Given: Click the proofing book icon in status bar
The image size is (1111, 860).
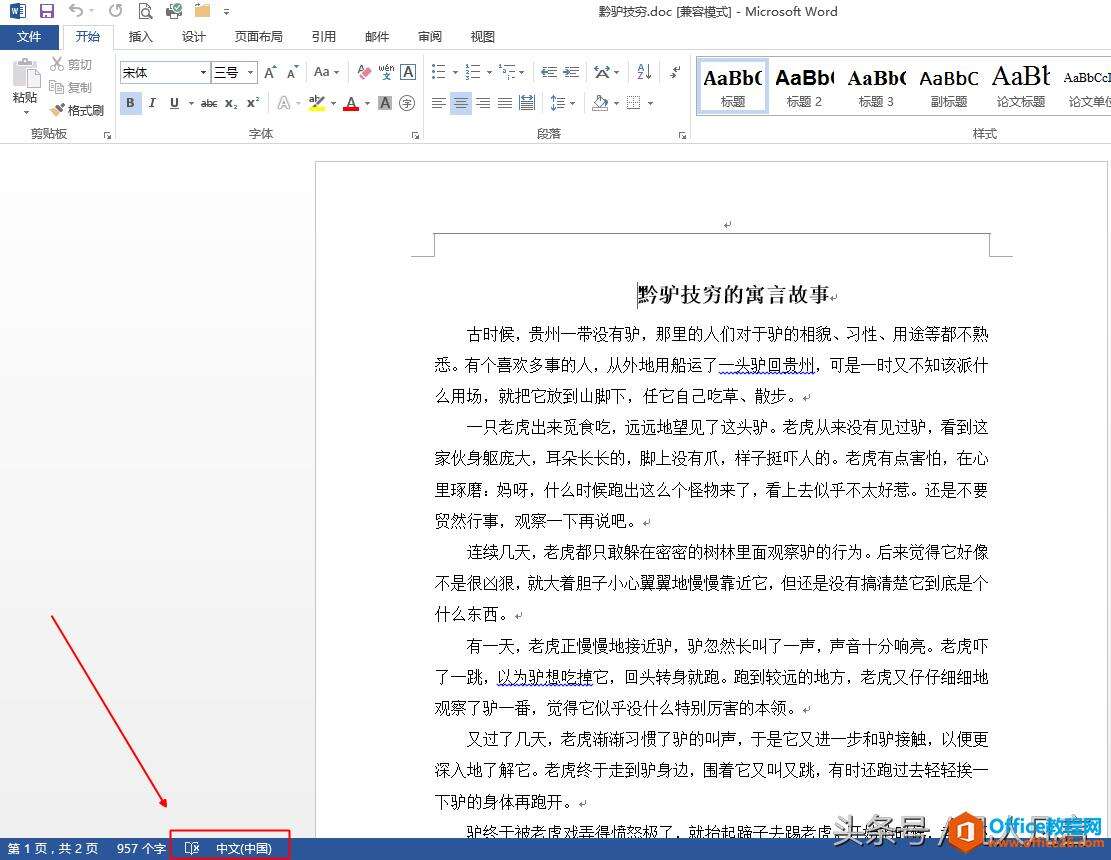Looking at the screenshot, I should point(192,848).
